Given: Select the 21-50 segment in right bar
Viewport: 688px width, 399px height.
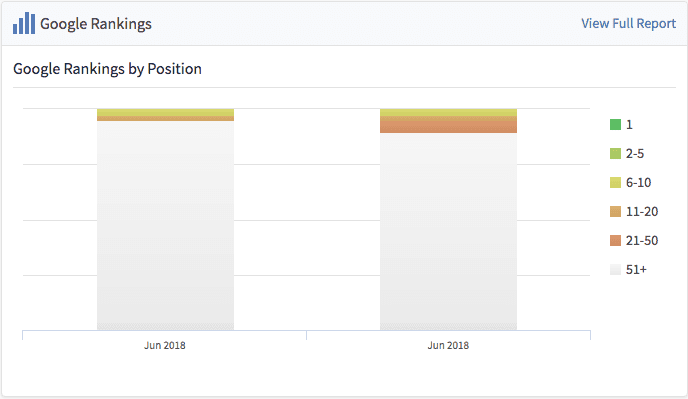Looking at the screenshot, I should [x=448, y=127].
